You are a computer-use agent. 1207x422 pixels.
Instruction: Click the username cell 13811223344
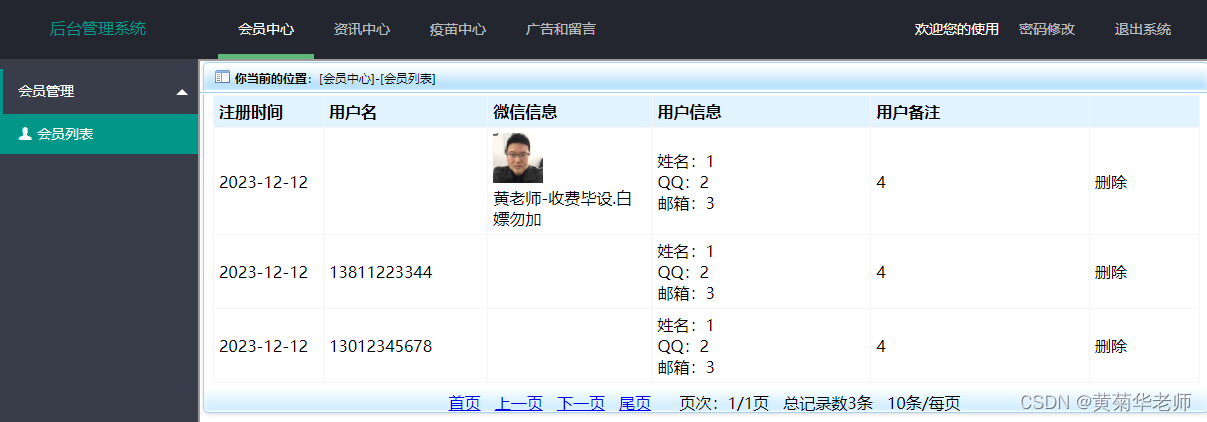381,272
